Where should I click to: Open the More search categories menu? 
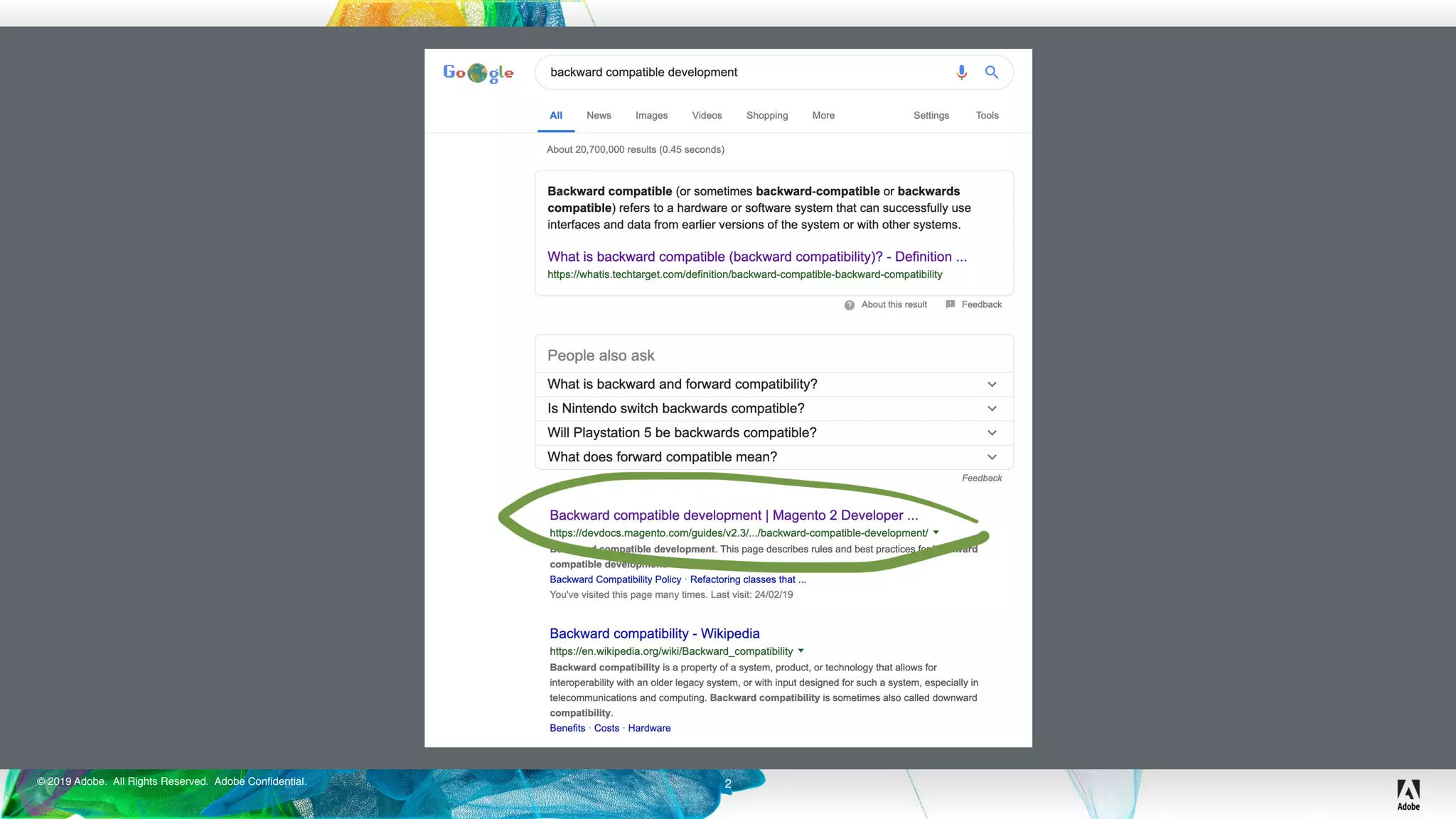pos(823,115)
